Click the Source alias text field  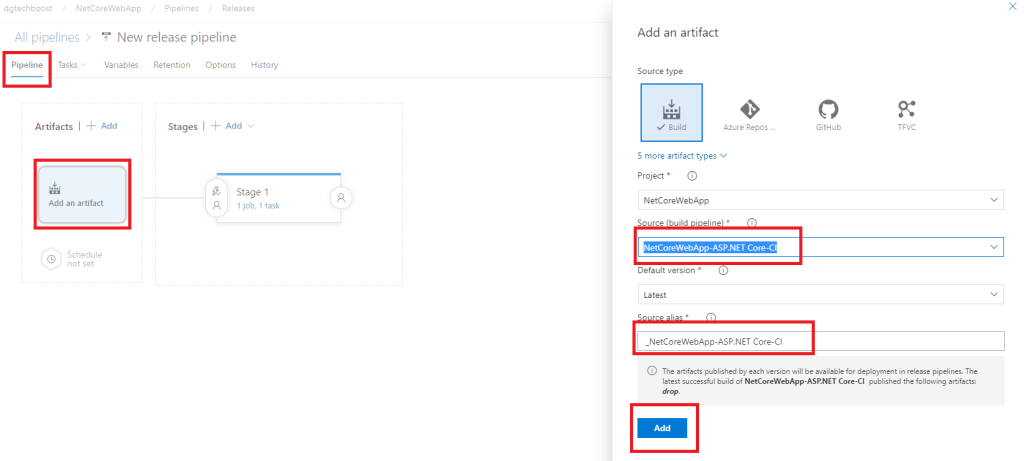820,342
